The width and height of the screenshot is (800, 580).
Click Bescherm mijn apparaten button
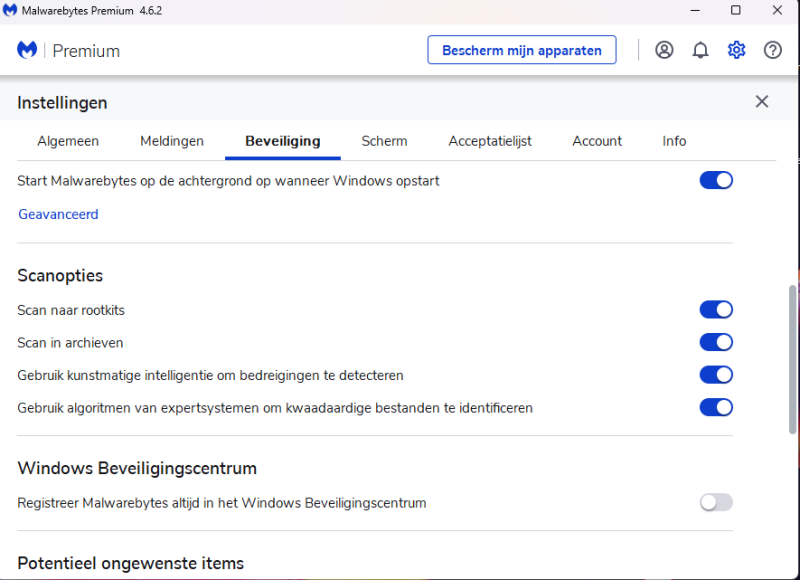(x=522, y=50)
